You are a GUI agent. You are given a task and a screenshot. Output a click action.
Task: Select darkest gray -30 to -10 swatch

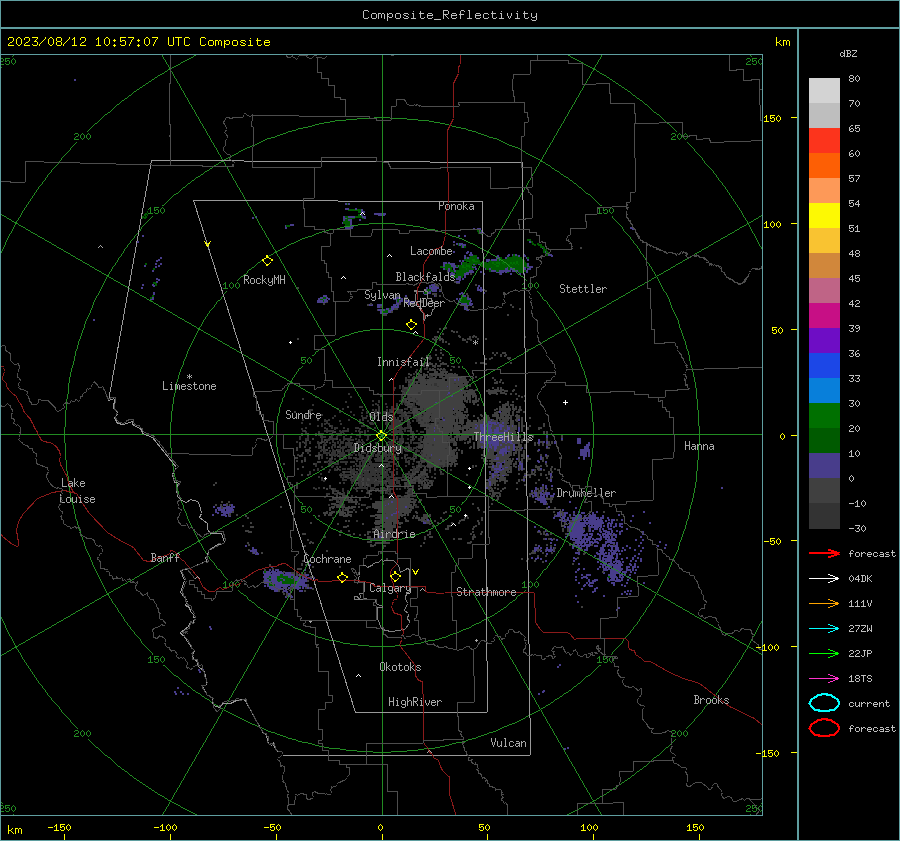(824, 516)
